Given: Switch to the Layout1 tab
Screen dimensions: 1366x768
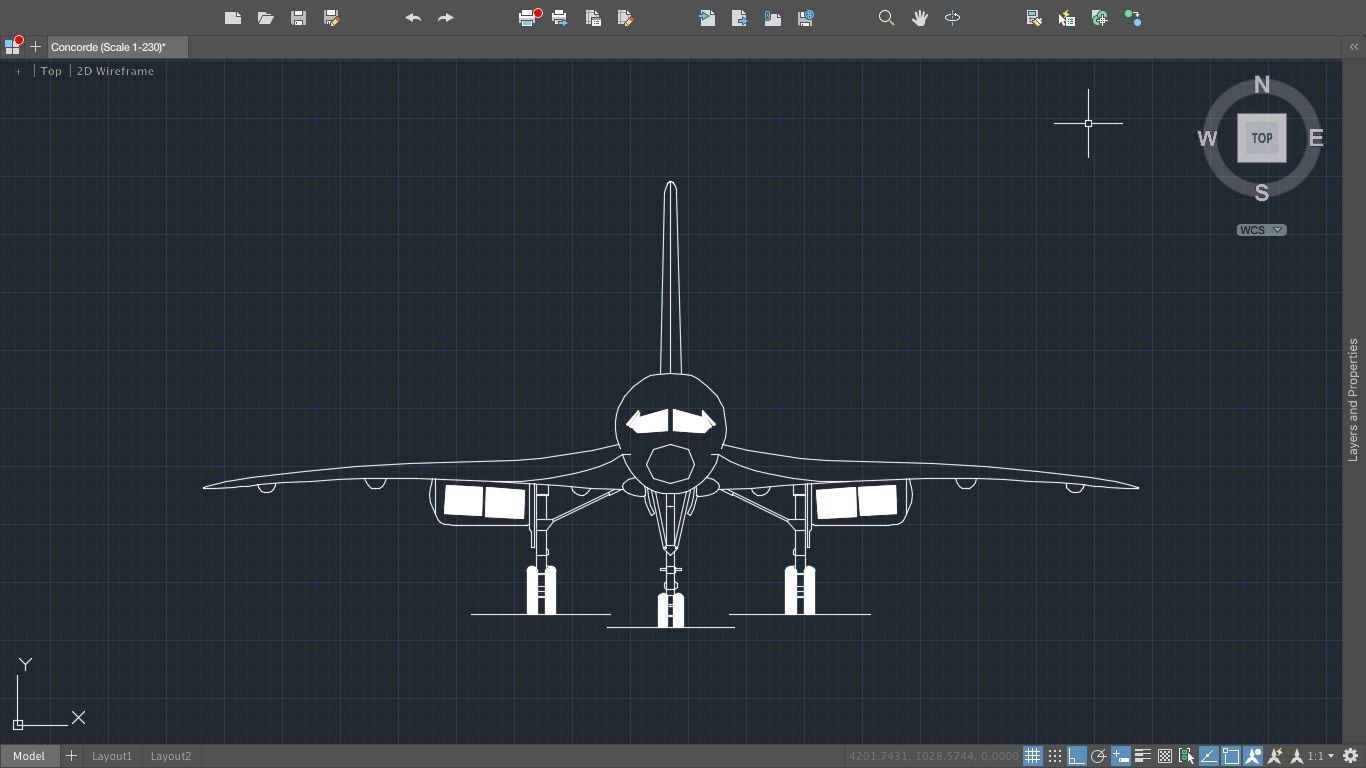Looking at the screenshot, I should click(x=111, y=755).
